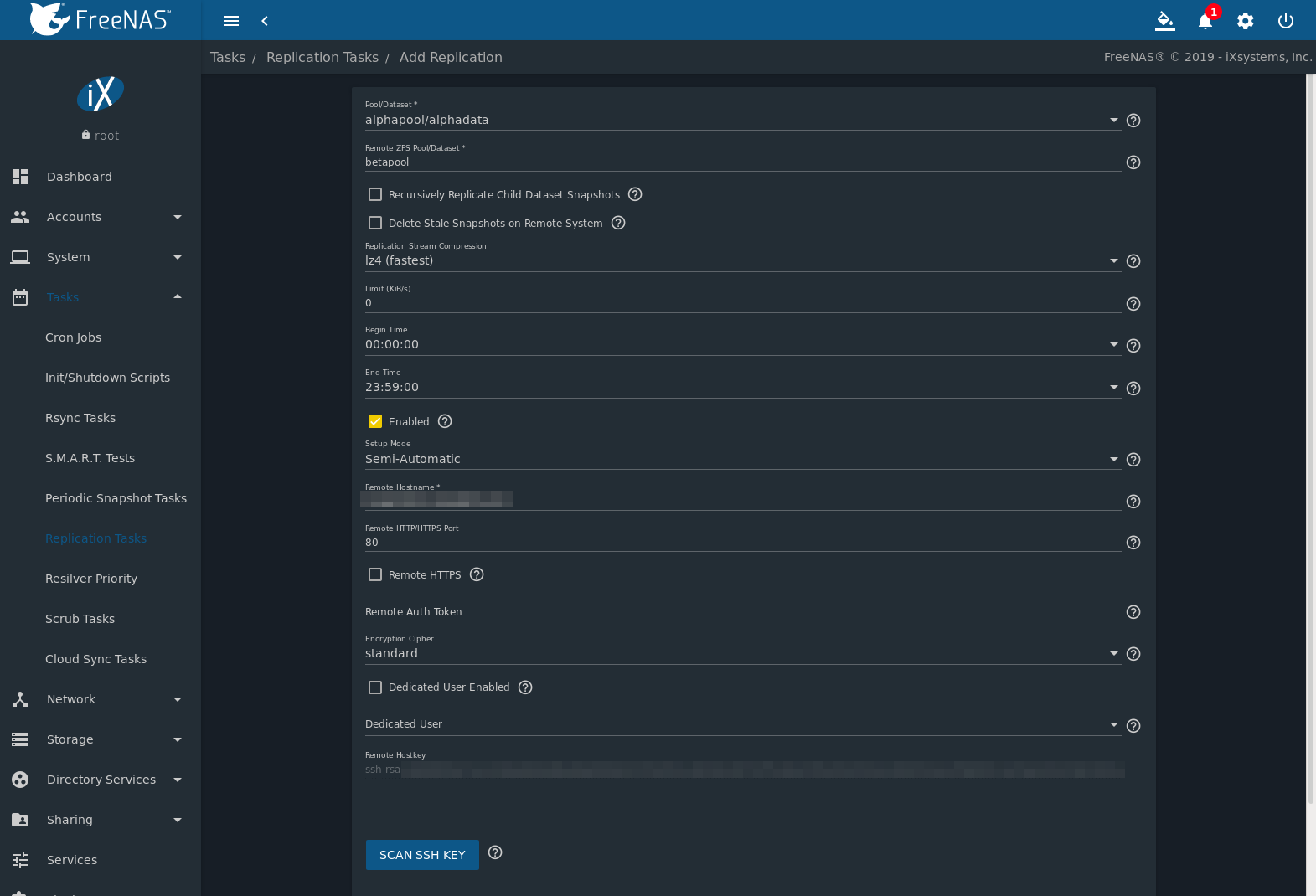Show help for Remote HTTPS checkbox
The width and height of the screenshot is (1316, 896).
point(477,574)
